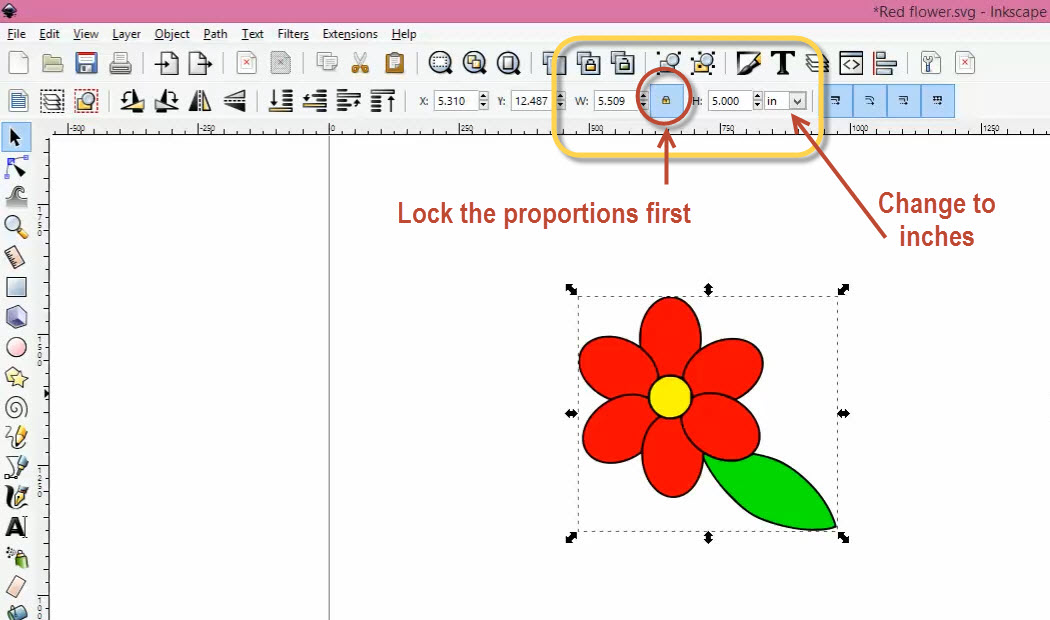Rotate selection 90 degrees counter-clockwise

point(132,101)
